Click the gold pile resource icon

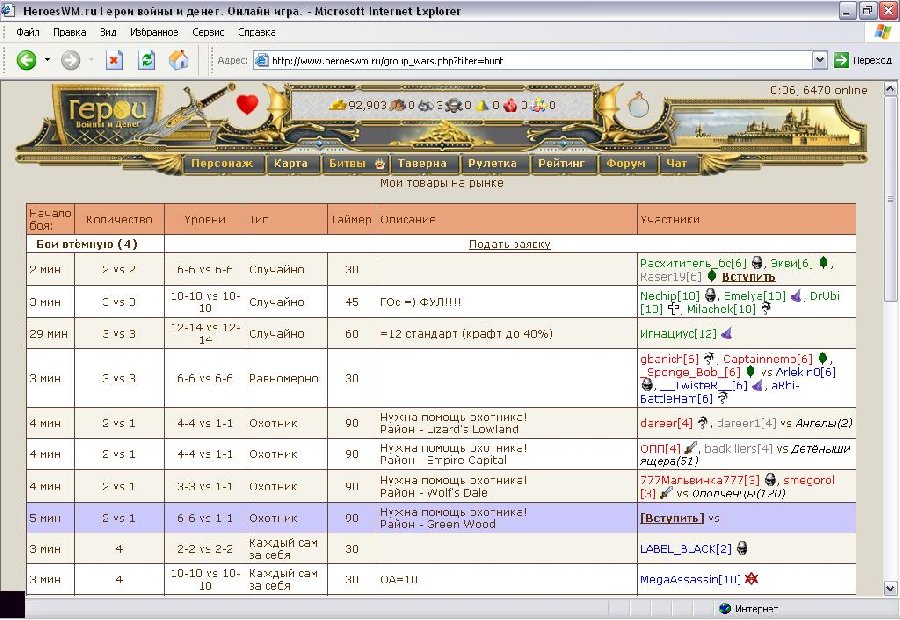tap(338, 104)
